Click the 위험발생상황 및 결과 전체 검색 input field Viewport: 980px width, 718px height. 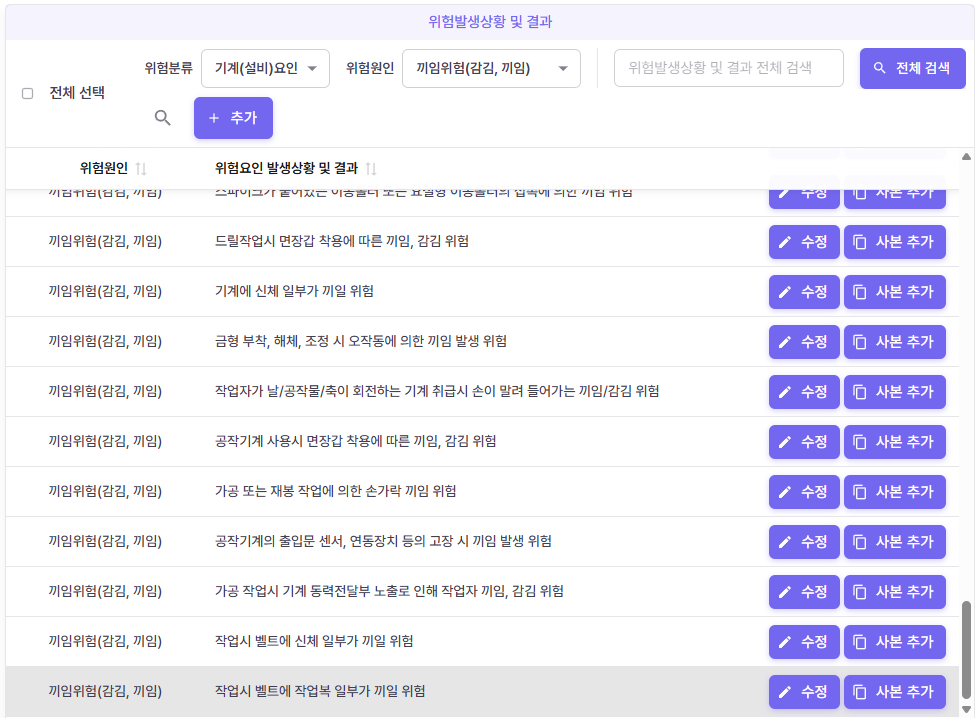click(x=728, y=68)
